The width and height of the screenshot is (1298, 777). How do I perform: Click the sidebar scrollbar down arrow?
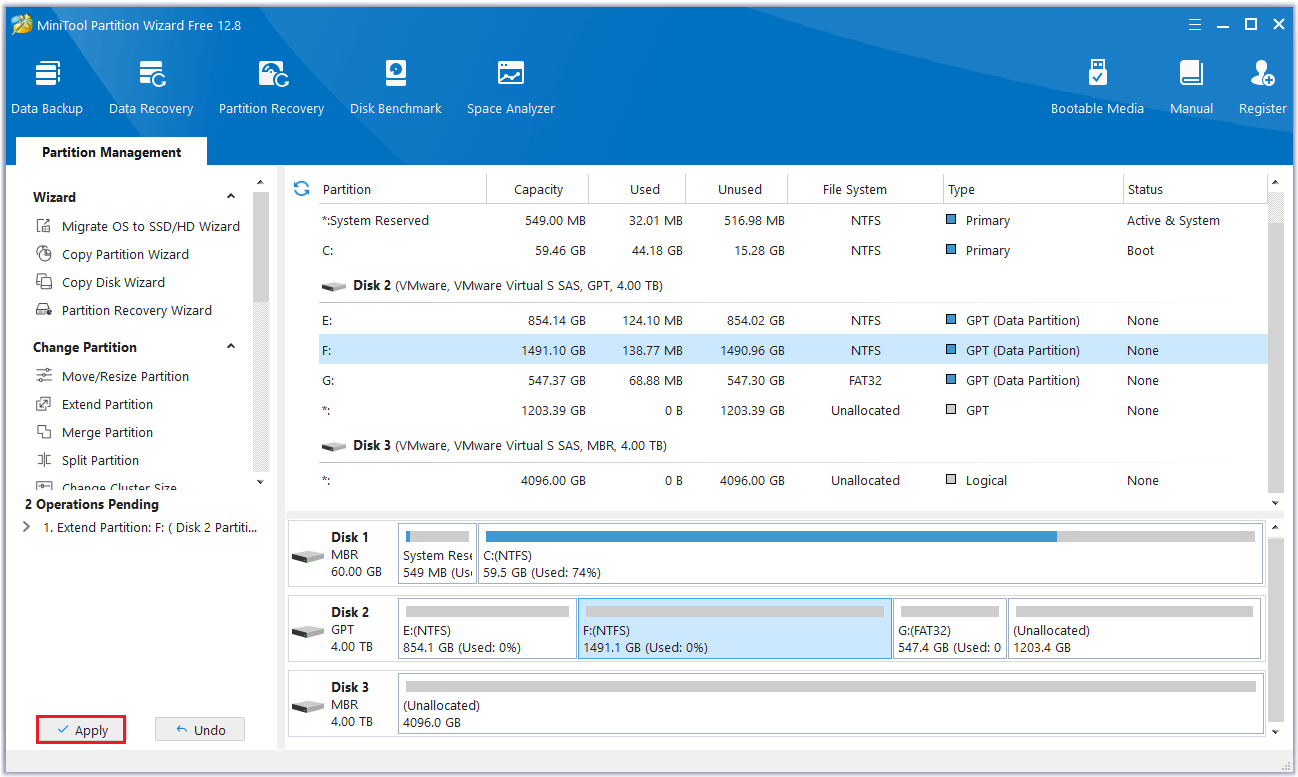tap(261, 482)
